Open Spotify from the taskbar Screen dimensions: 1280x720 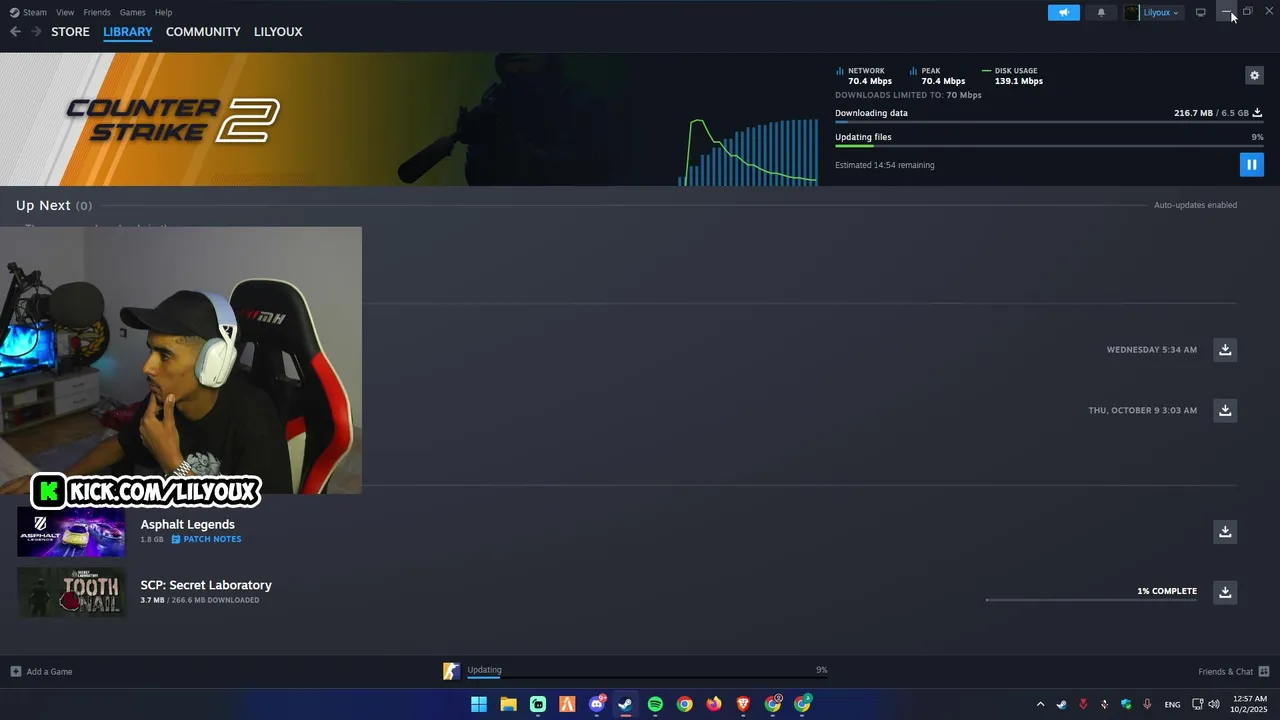pos(655,704)
